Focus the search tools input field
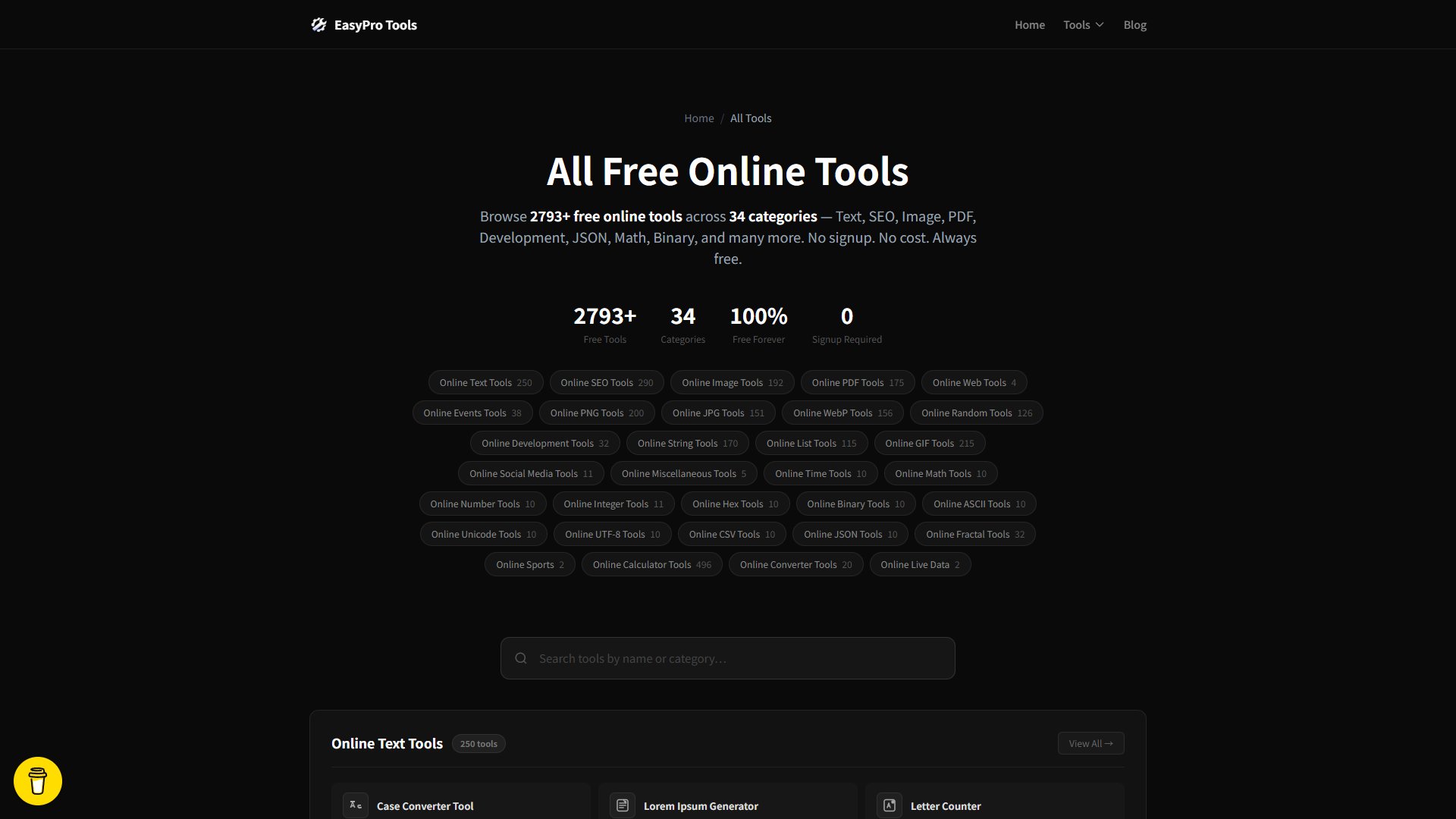This screenshot has width=1456, height=819. [728, 658]
